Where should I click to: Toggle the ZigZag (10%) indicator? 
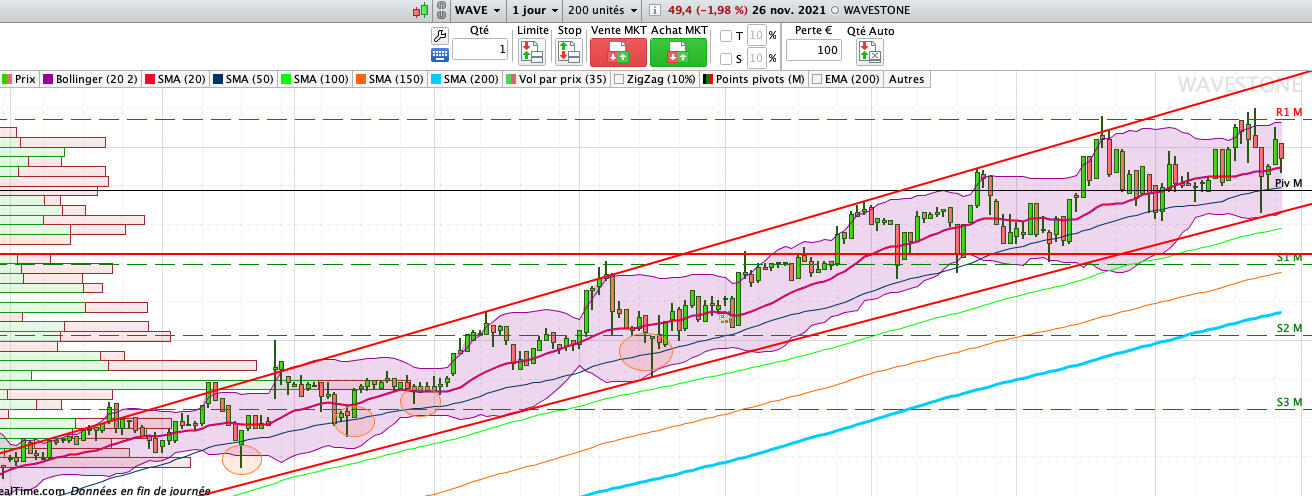[654, 79]
